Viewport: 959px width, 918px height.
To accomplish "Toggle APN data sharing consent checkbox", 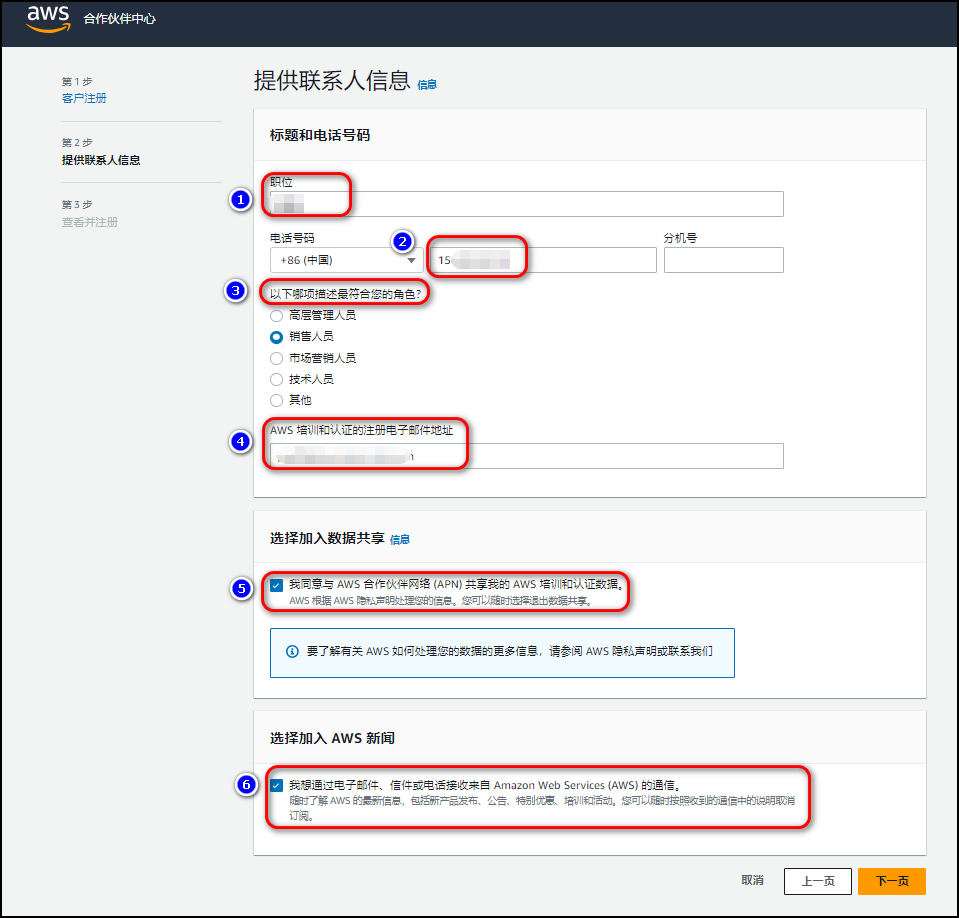I will [x=276, y=585].
